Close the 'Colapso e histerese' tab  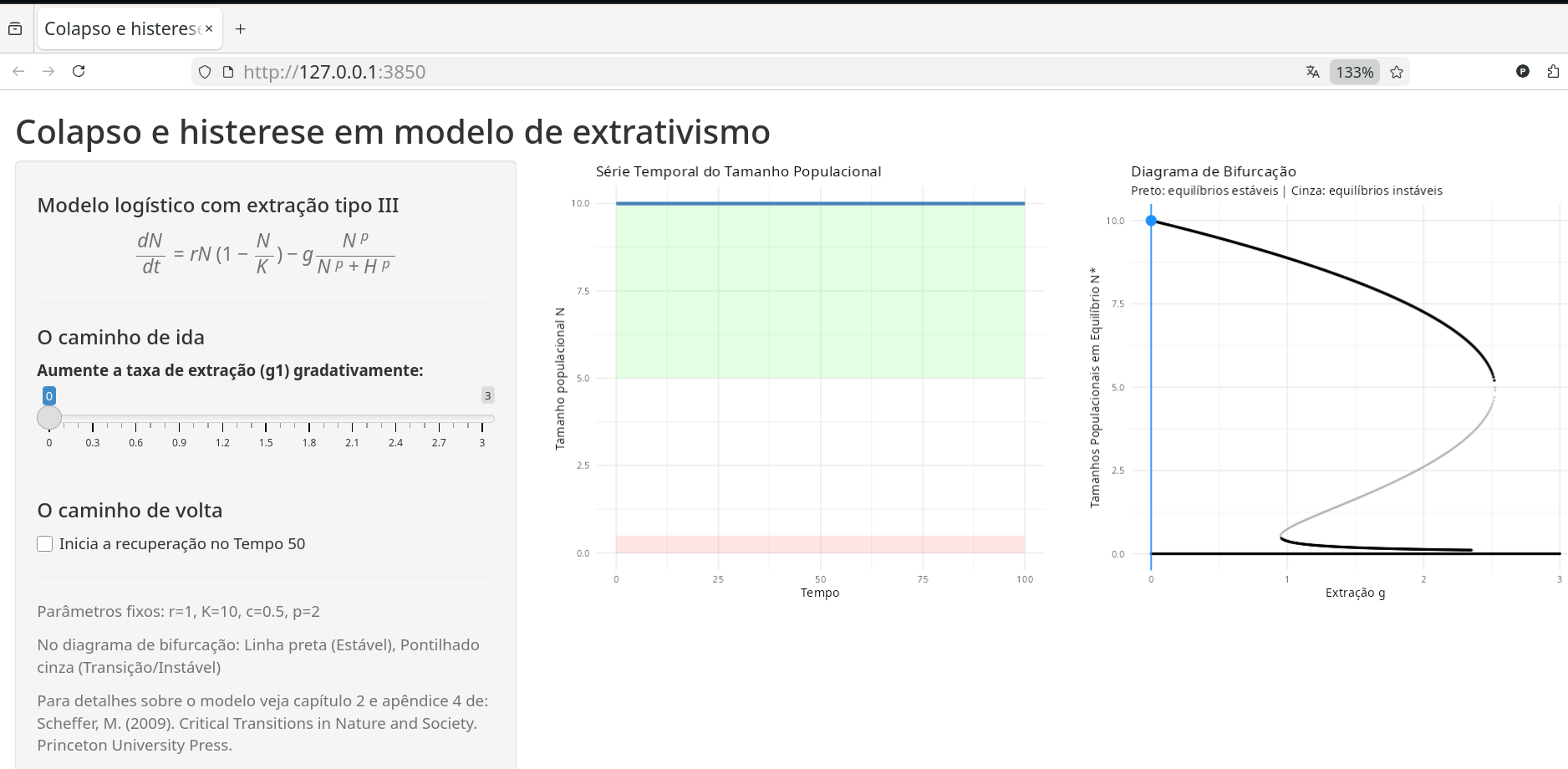click(x=209, y=28)
